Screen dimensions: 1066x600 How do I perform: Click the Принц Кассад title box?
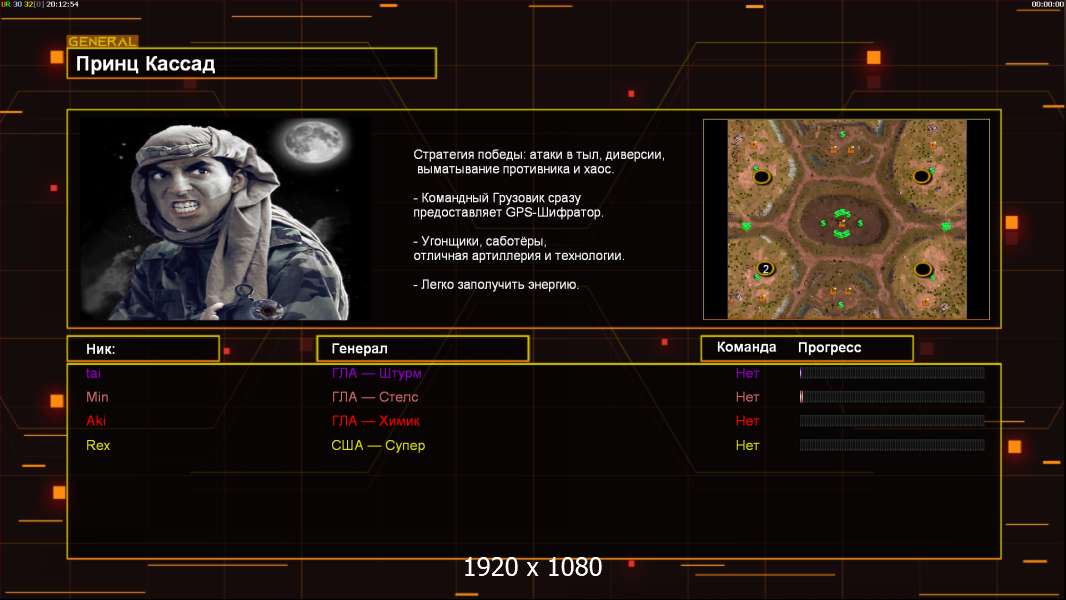coord(252,63)
